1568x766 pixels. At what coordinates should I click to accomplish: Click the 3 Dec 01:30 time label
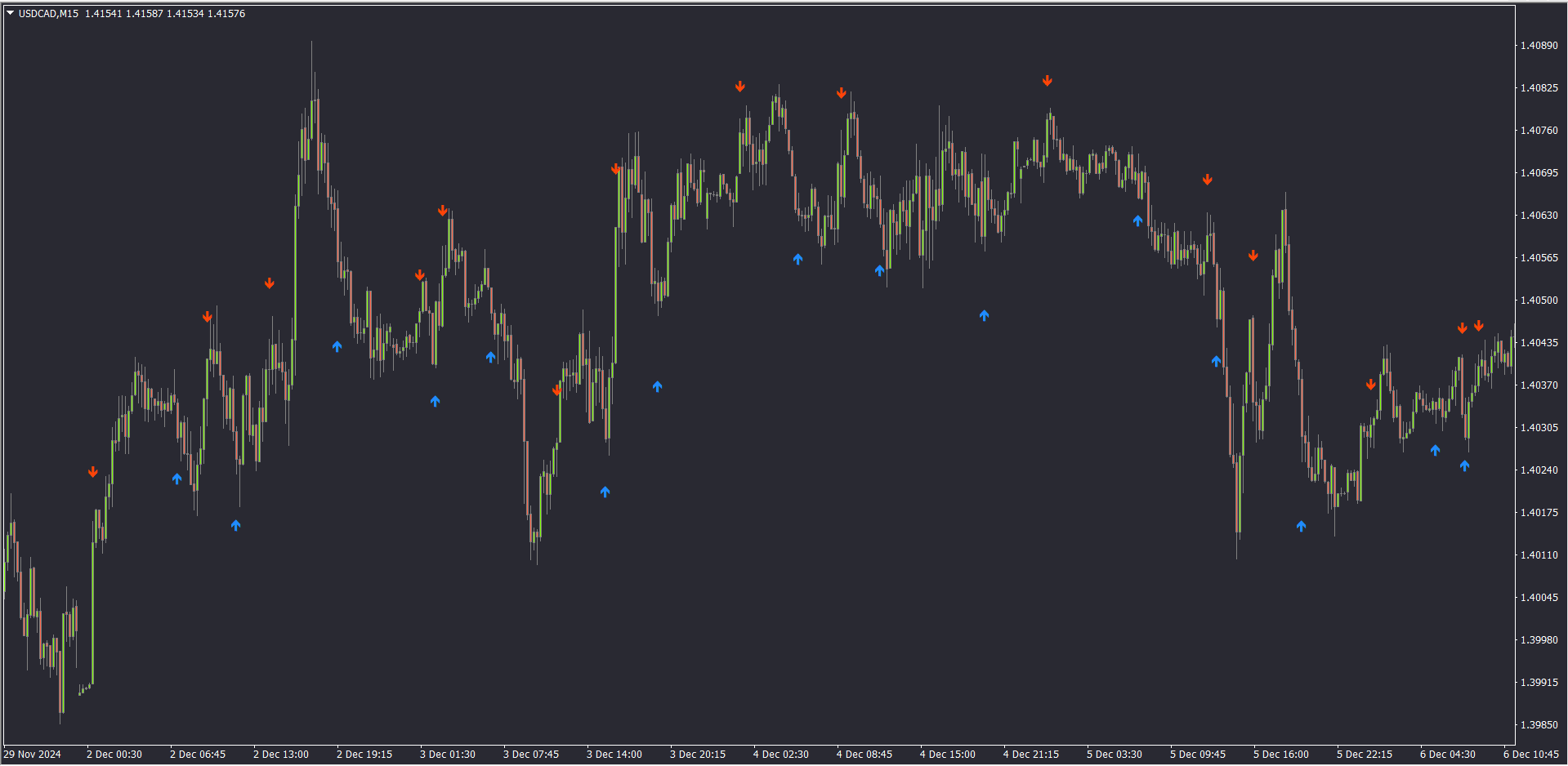448,755
